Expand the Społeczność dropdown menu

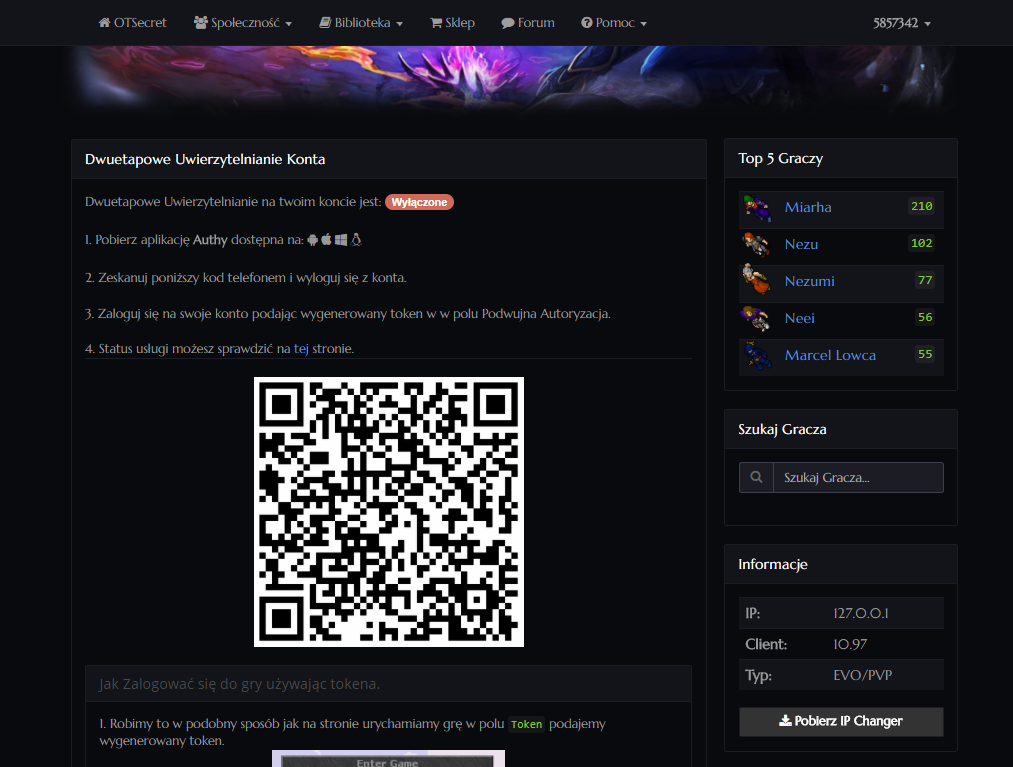(x=243, y=23)
